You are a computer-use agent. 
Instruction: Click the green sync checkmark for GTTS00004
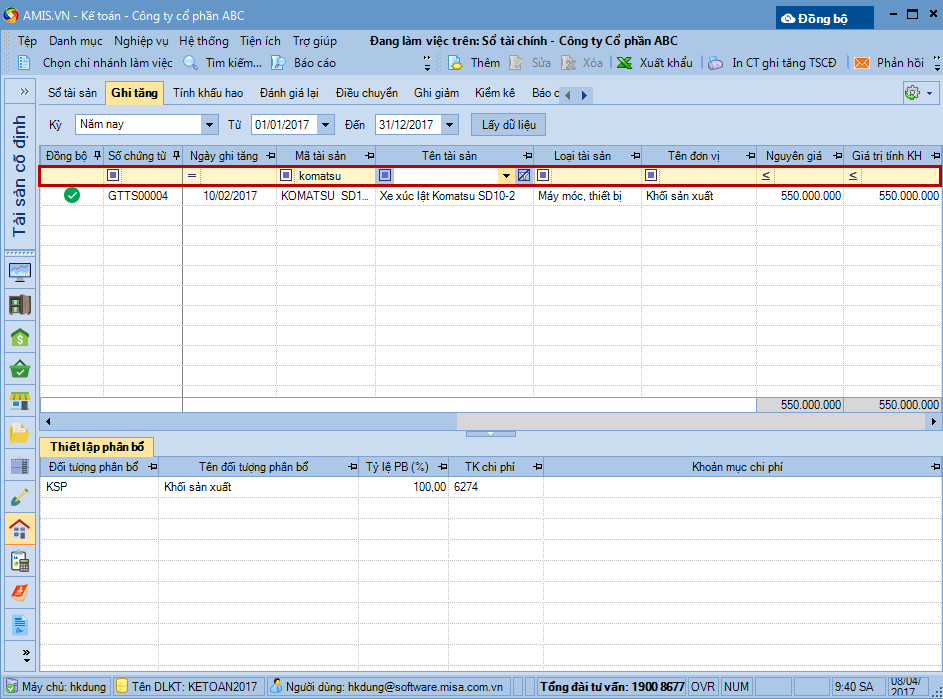point(72,196)
